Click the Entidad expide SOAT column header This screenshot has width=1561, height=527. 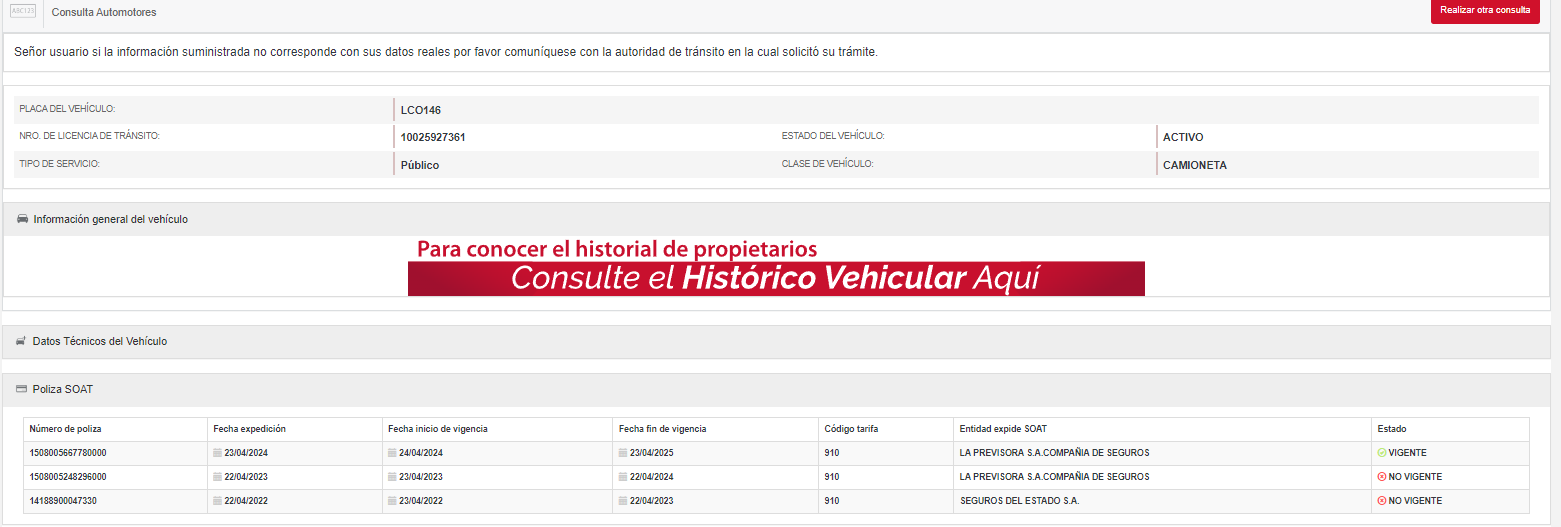click(1002, 429)
